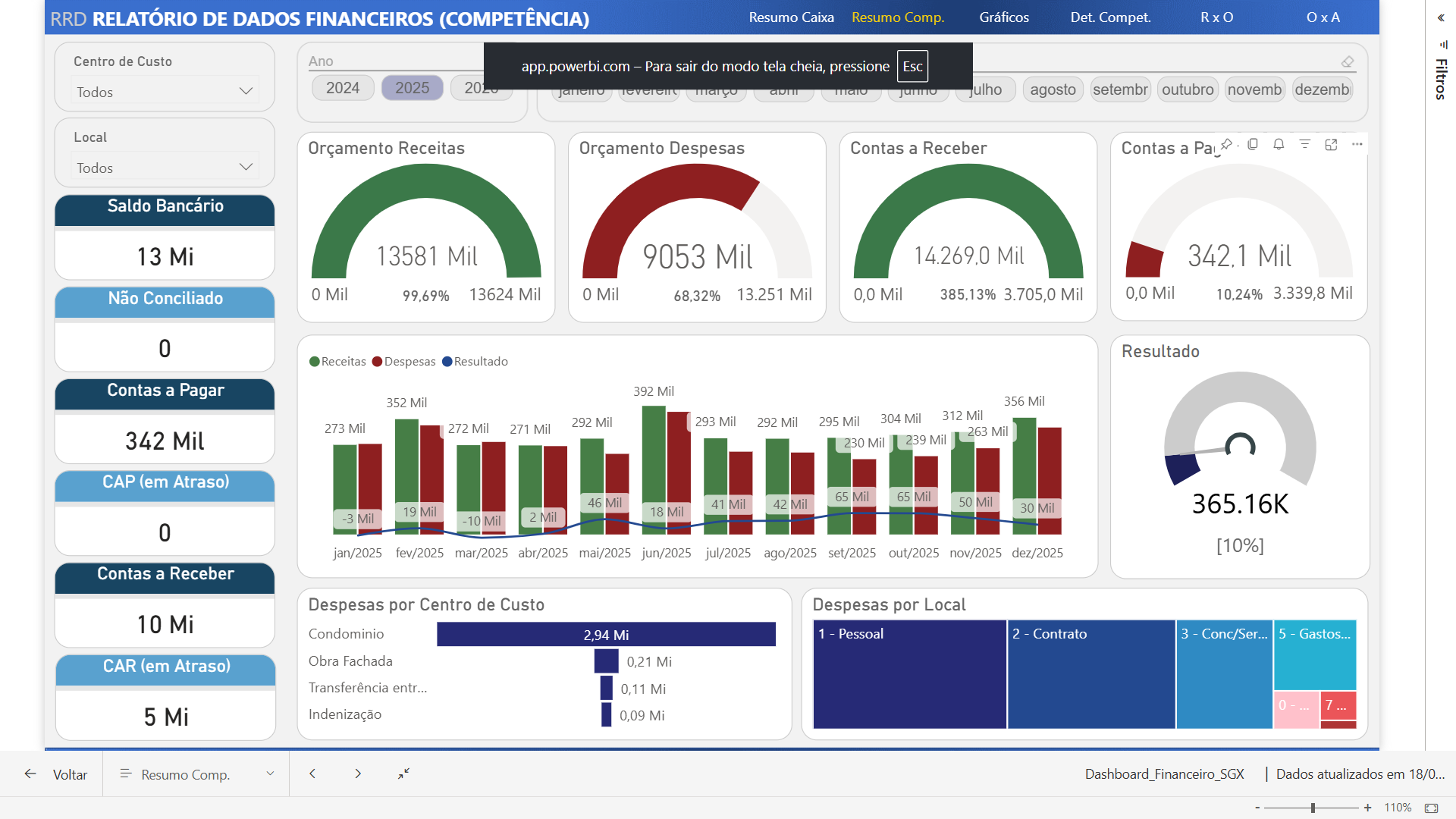Click the Dashboard_Financeiro_SGX report name
The height and width of the screenshot is (819, 1456).
(1164, 774)
